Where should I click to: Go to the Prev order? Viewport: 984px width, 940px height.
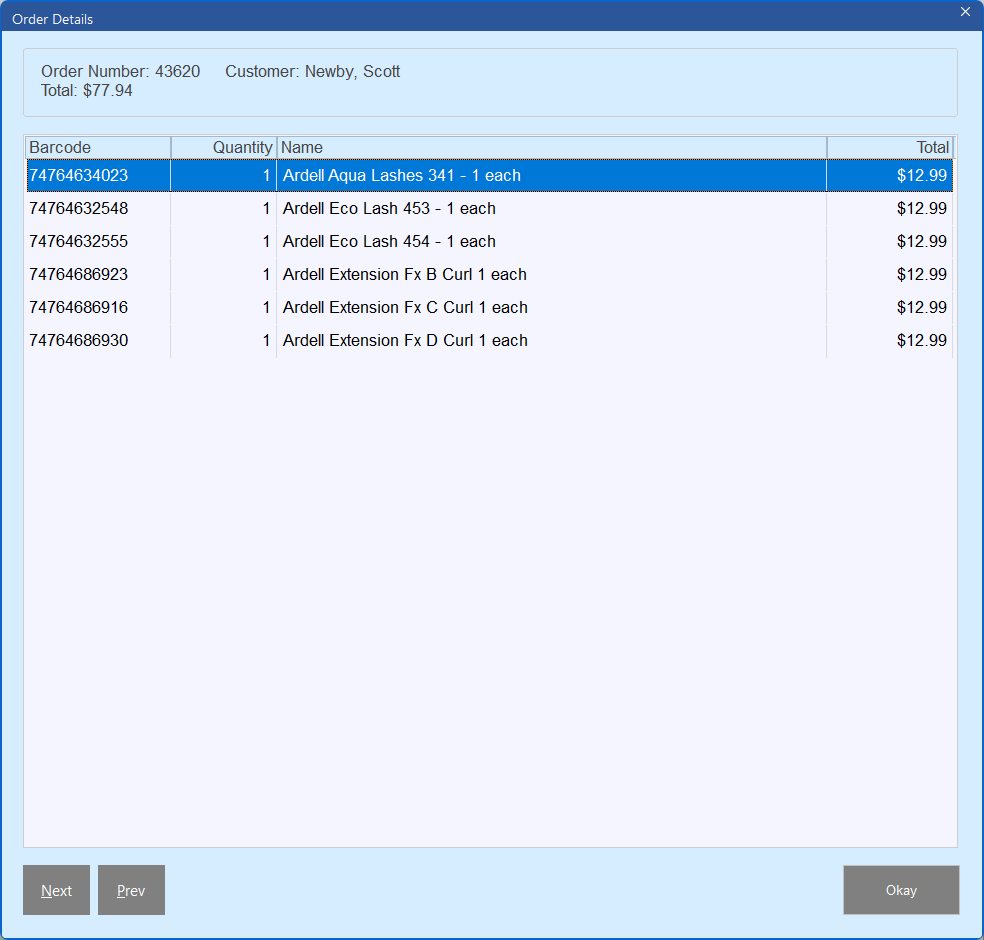[131, 890]
